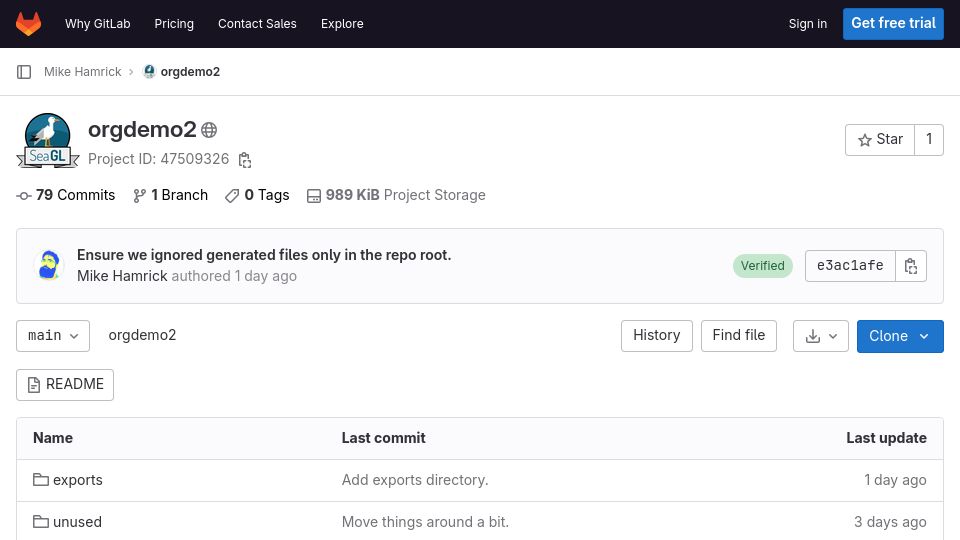The width and height of the screenshot is (960, 540).
Task: Copy the project ID with the clipboard icon
Action: pyautogui.click(x=245, y=160)
